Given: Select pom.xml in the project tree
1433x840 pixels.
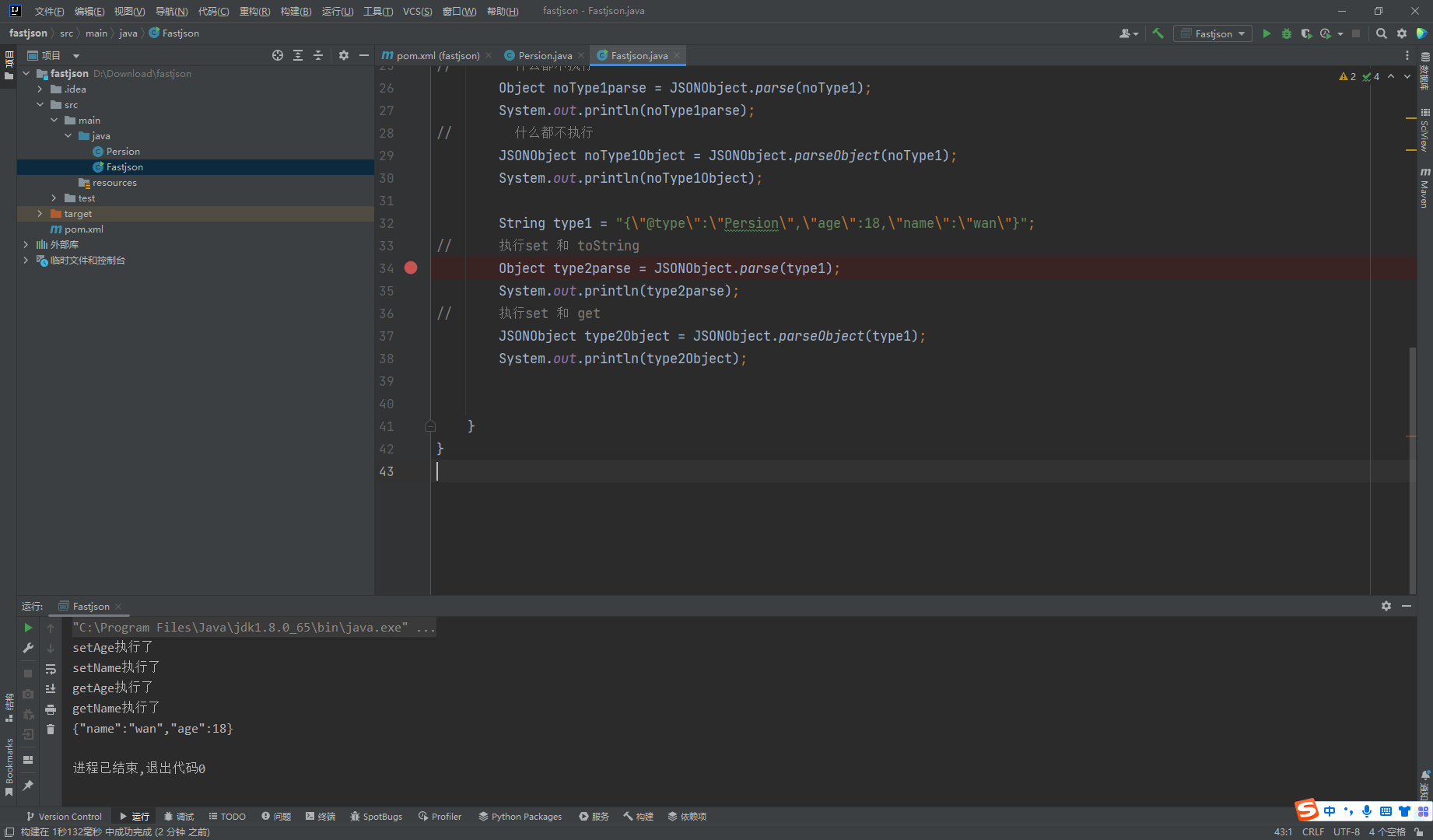Looking at the screenshot, I should tap(83, 229).
